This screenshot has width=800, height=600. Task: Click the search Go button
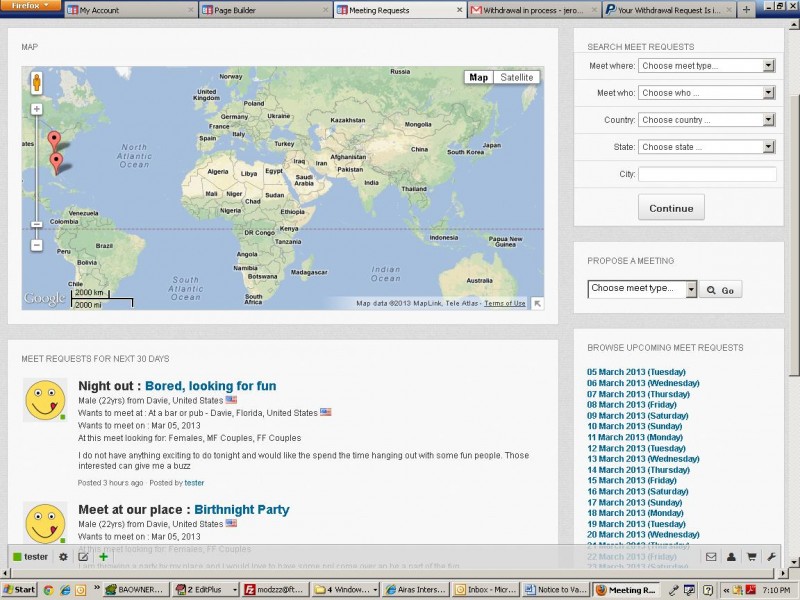720,290
